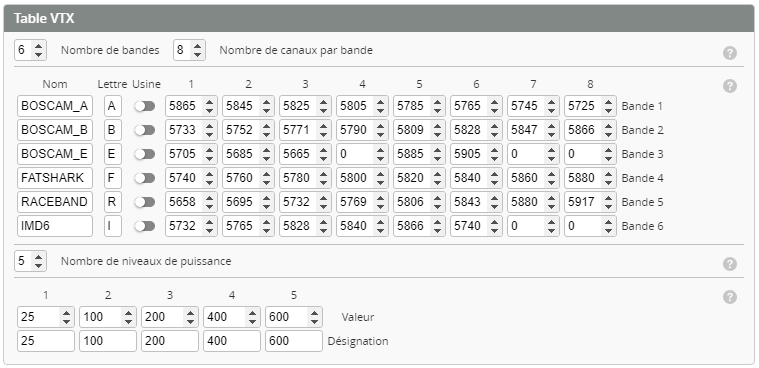
Task: Click the BOSCAM_B channel 8 field 5866
Action: 590,130
